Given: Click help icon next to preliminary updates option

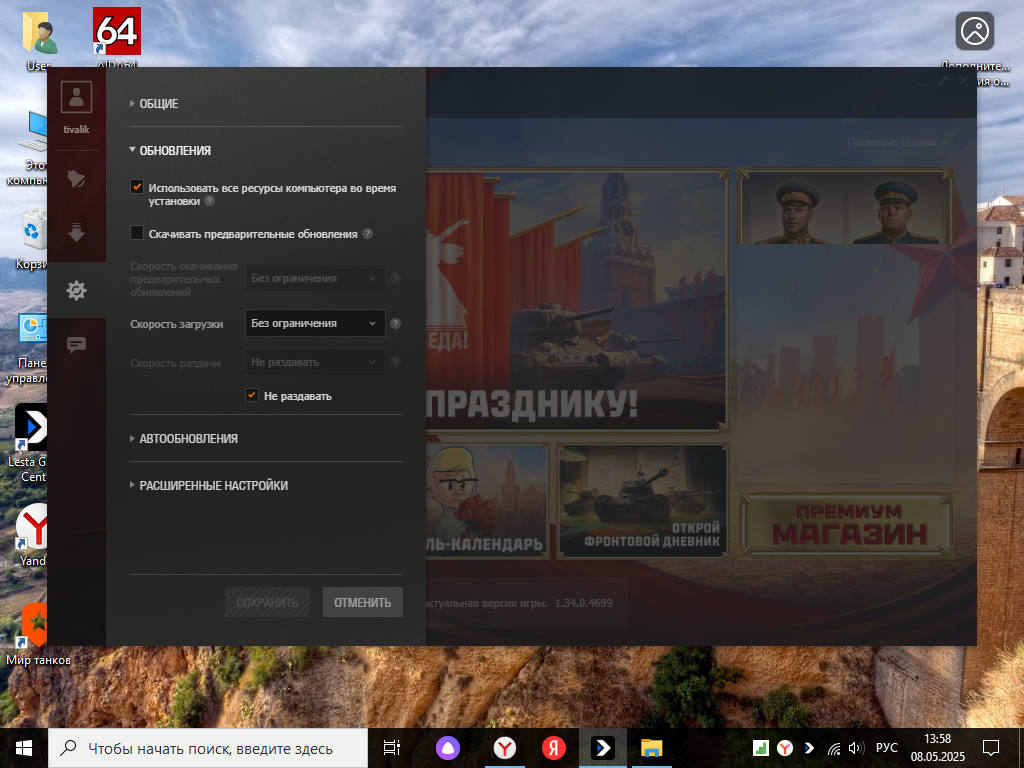Looking at the screenshot, I should [368, 233].
